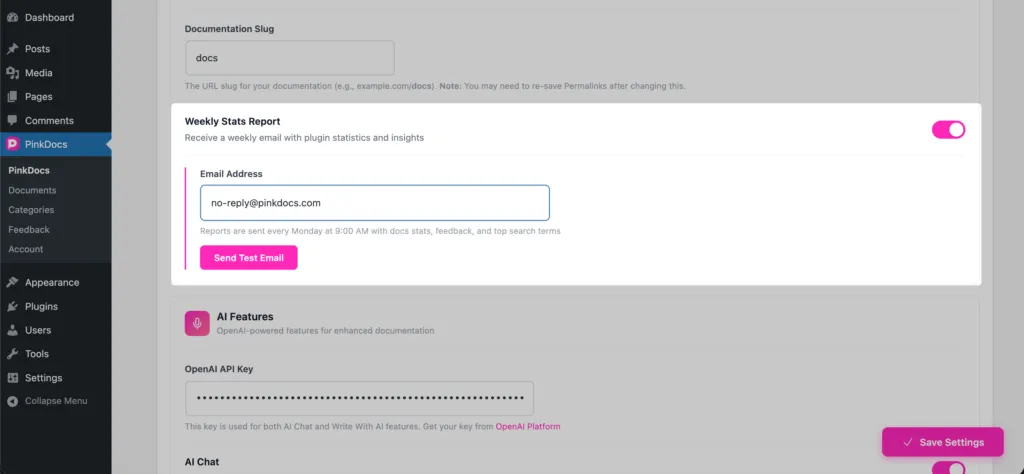1024x474 pixels.
Task: Click the PinkDocs logo icon
Action: [x=12, y=145]
